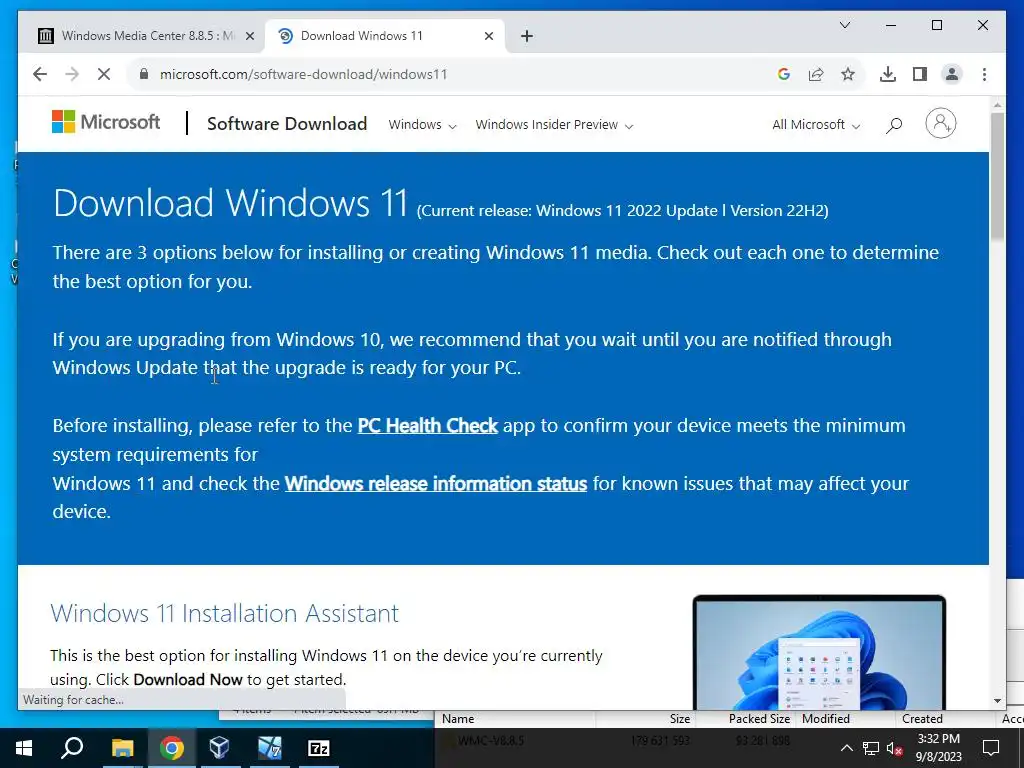Open the PC Health Check link
1024x768 pixels.
[x=428, y=426]
